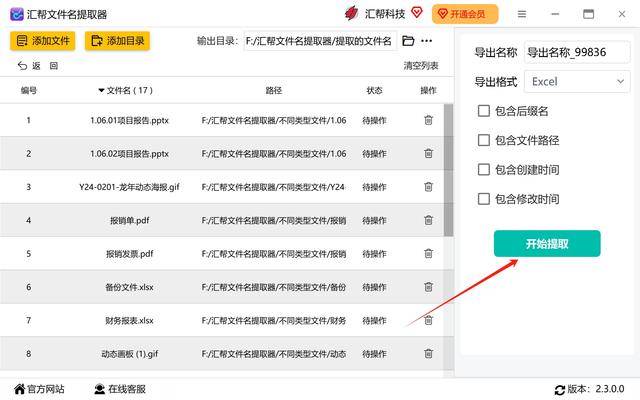640x400 pixels.
Task: Delete the 报销发票.pdf row via trash icon
Action: (428, 253)
